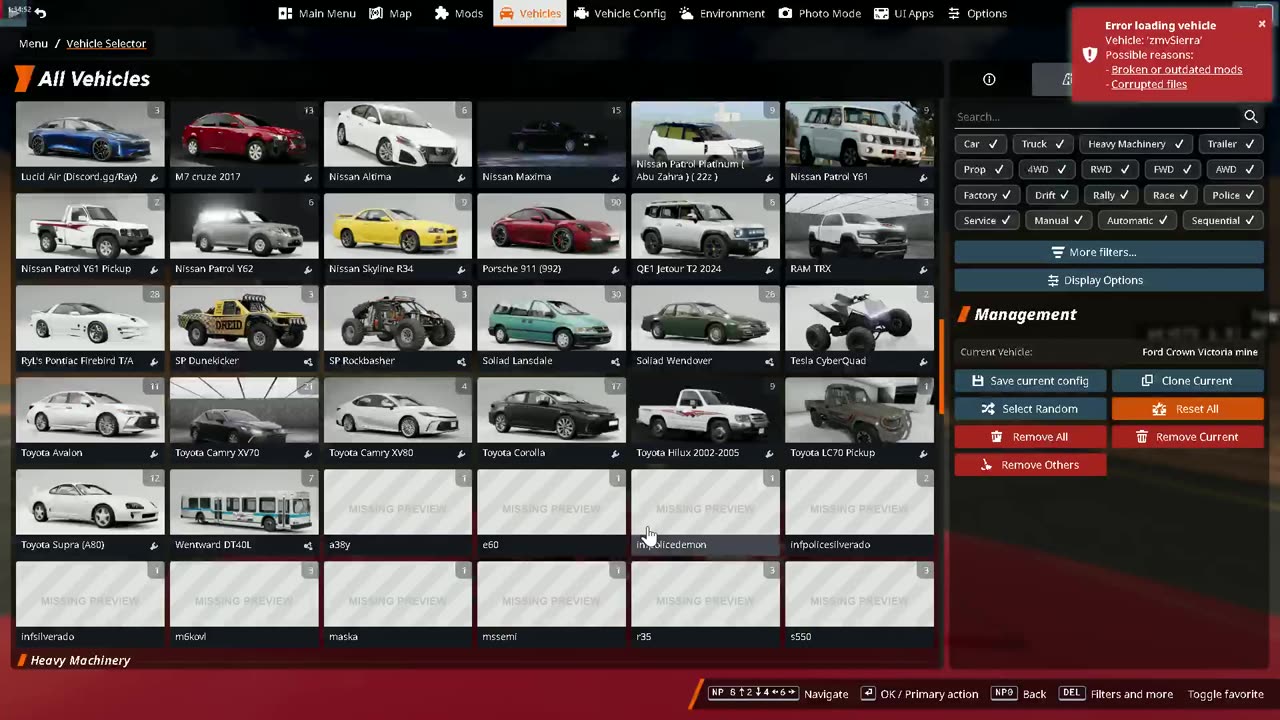Toggle the Sequential transmission filter
This screenshot has height=720, width=1280.
pyautogui.click(x=1224, y=220)
